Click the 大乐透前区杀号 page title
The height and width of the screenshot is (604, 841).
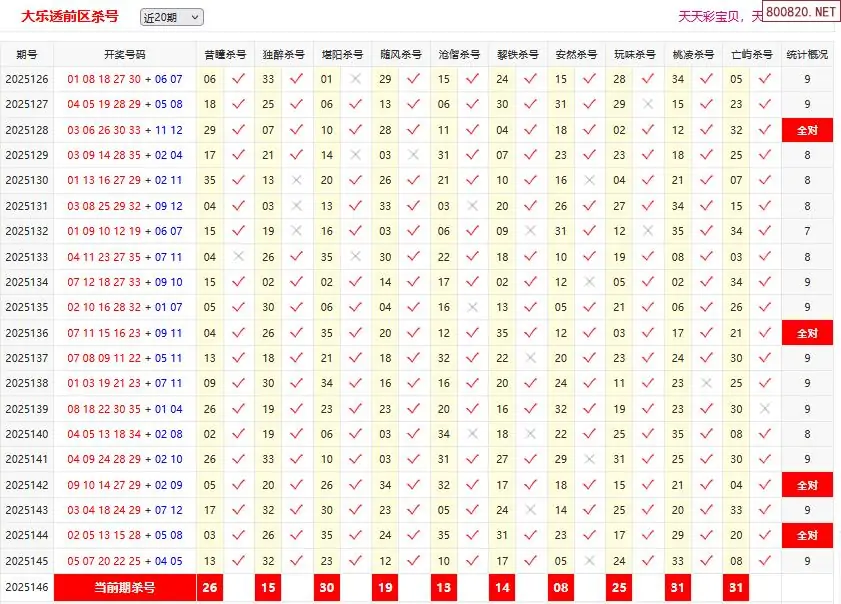(x=69, y=16)
